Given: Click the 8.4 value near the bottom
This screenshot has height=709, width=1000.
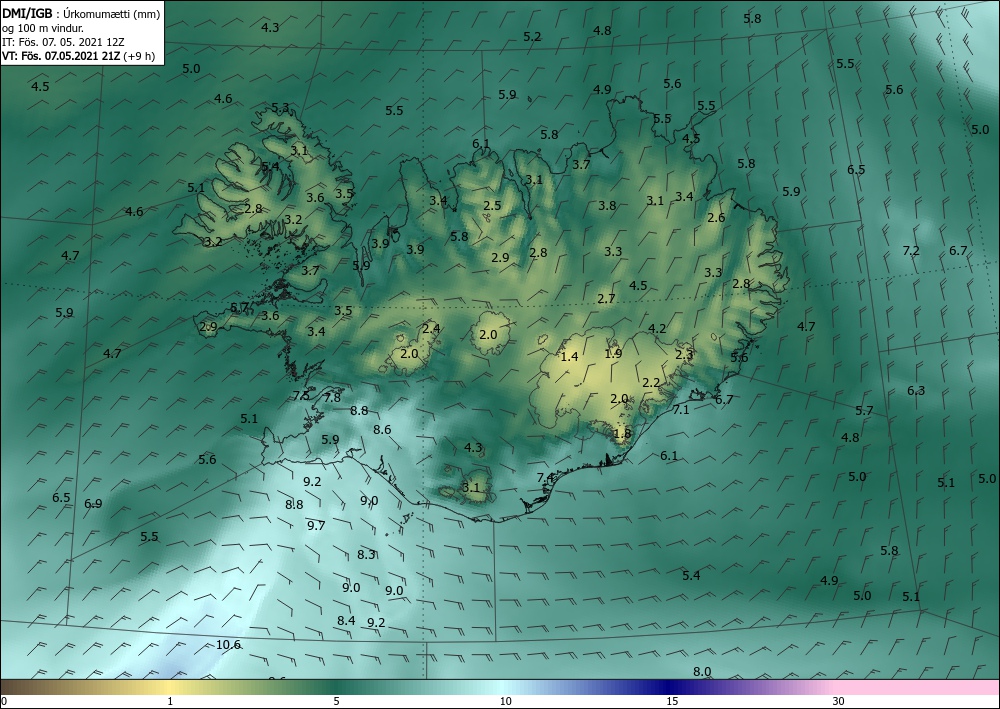Looking at the screenshot, I should tap(346, 620).
